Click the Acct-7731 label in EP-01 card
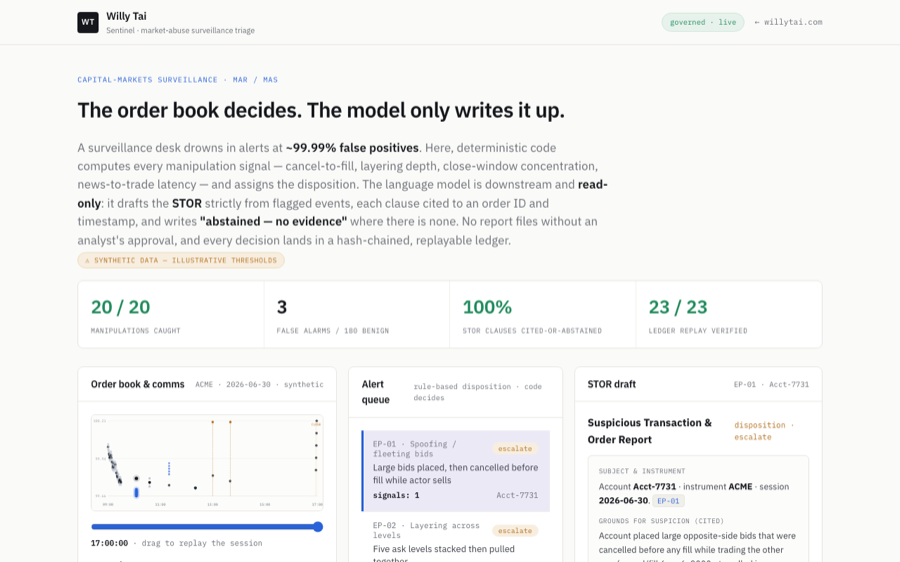900x562 pixels. tap(517, 495)
